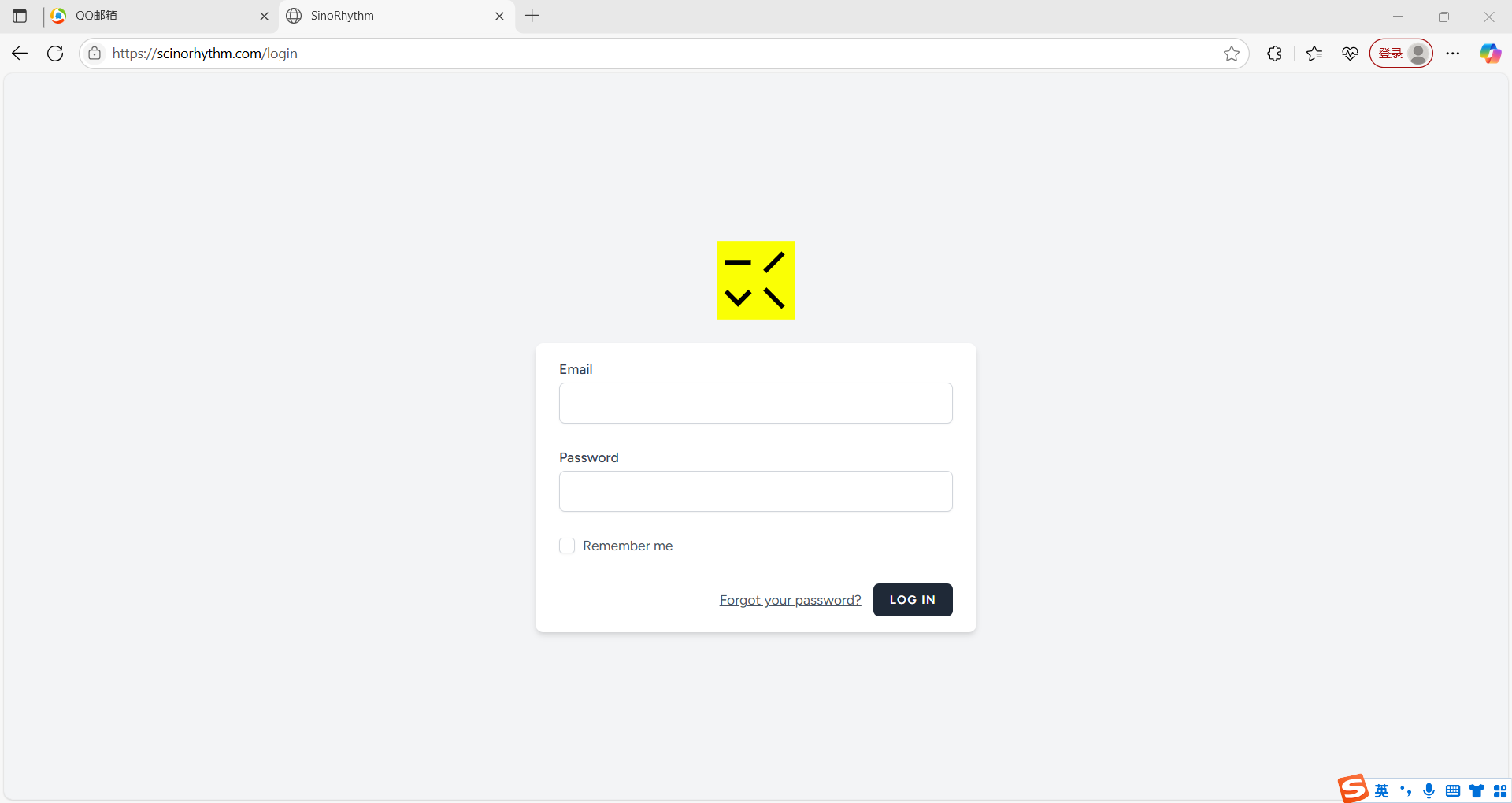Open the IME toolbox grid icon
This screenshot has width=1512, height=803.
click(x=1500, y=791)
